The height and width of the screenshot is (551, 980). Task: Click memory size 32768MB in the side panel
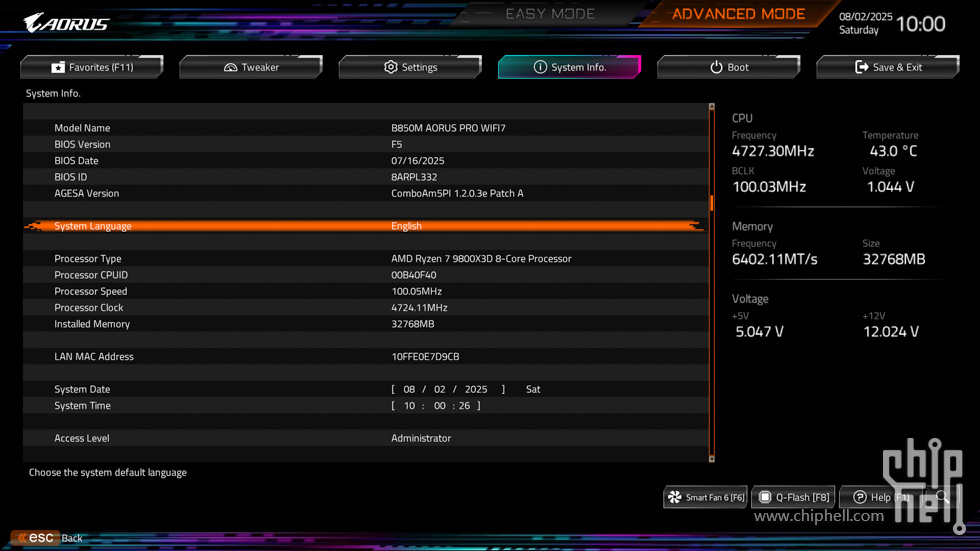(894, 259)
